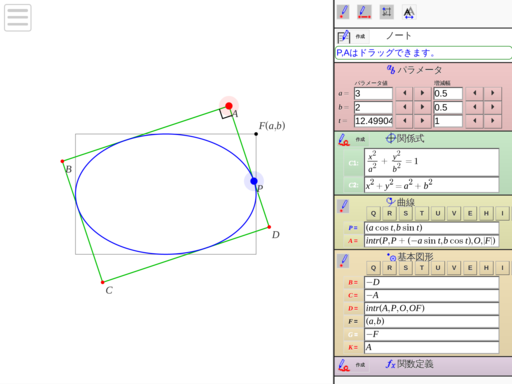This screenshot has height=384, width=512.
Task: Click H button in 基本図形 section
Action: coord(486,268)
